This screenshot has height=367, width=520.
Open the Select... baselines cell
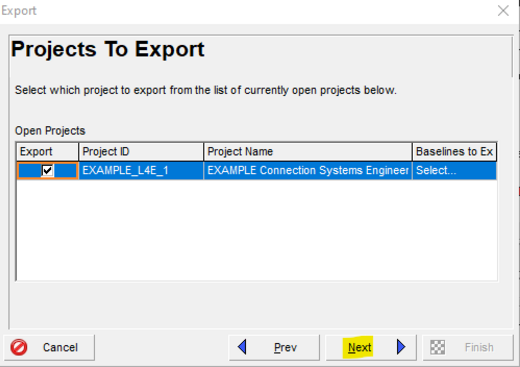pyautogui.click(x=455, y=171)
